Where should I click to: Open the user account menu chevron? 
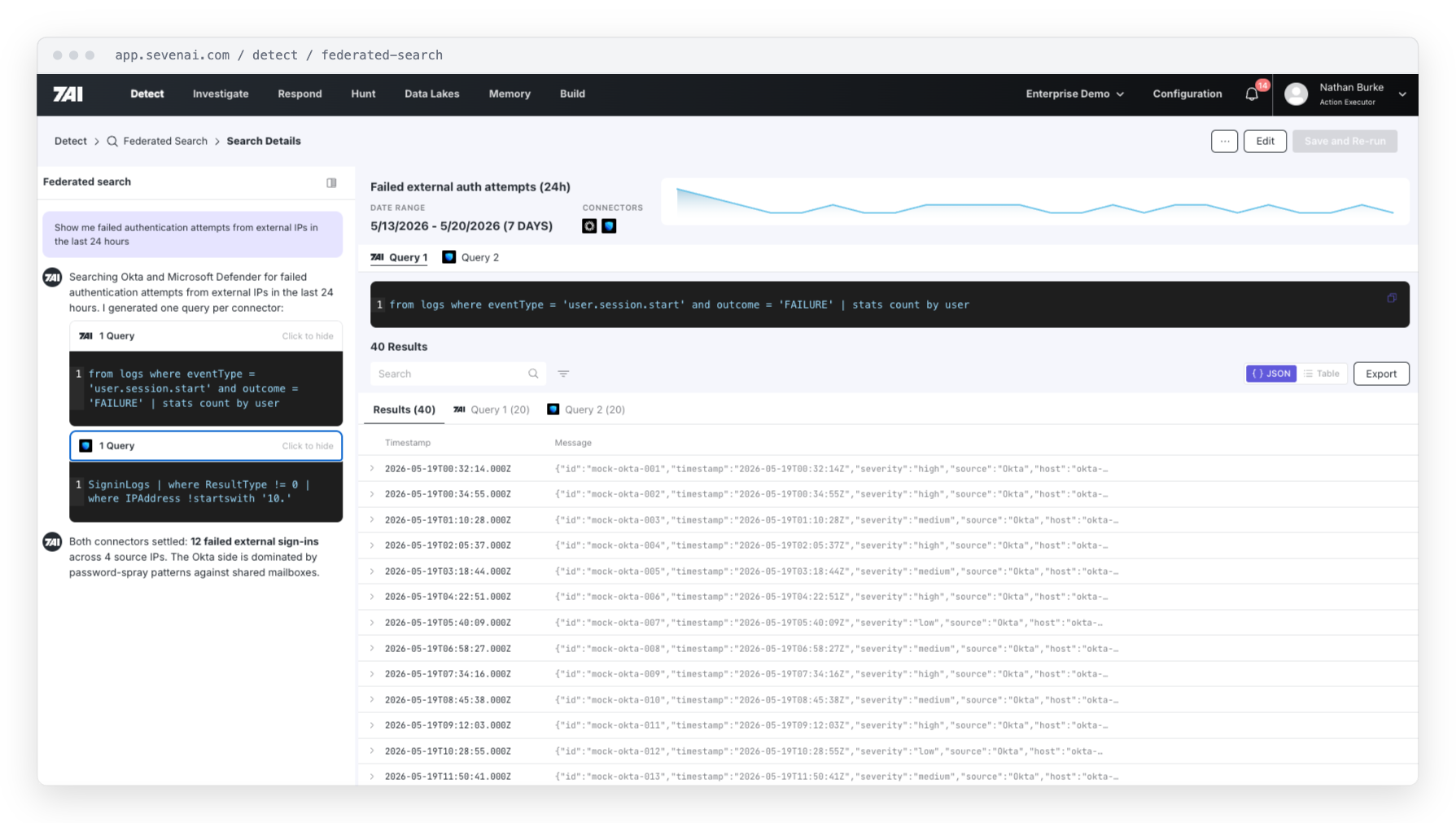1402,94
